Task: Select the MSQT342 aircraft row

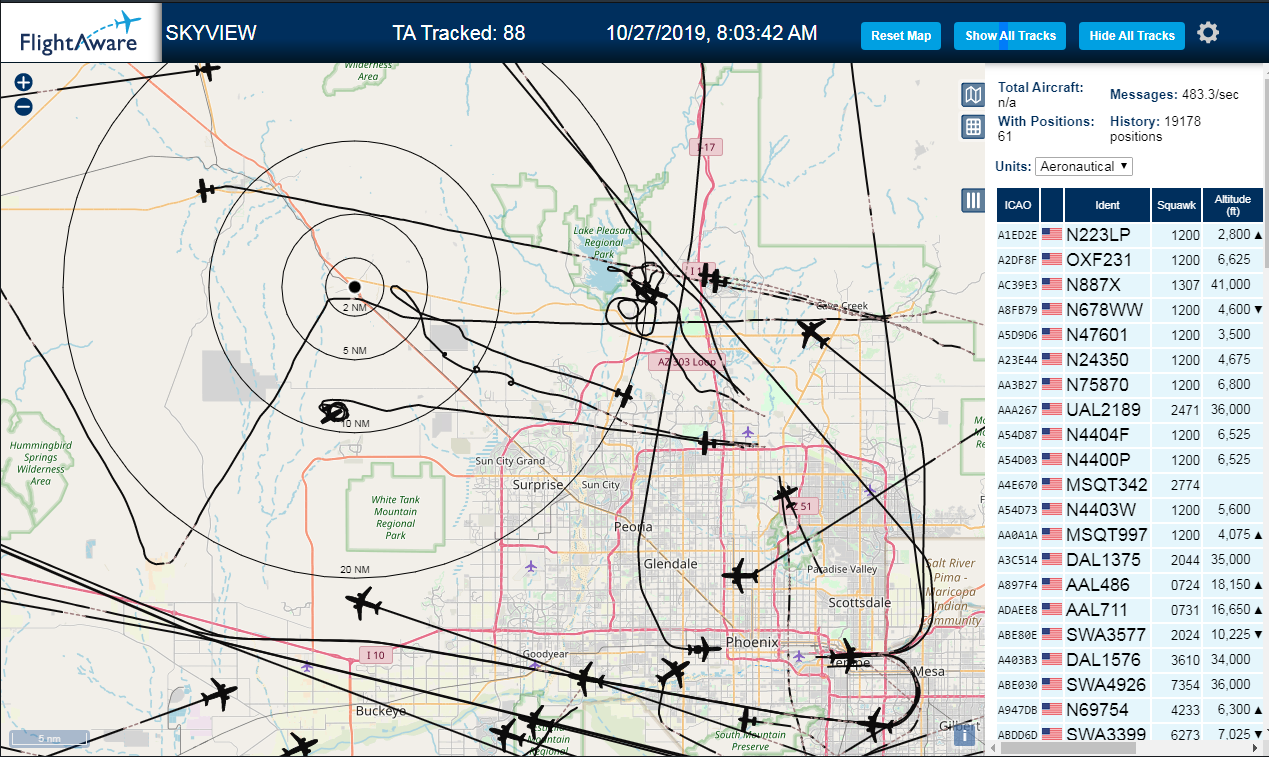Action: pyautogui.click(x=1130, y=485)
